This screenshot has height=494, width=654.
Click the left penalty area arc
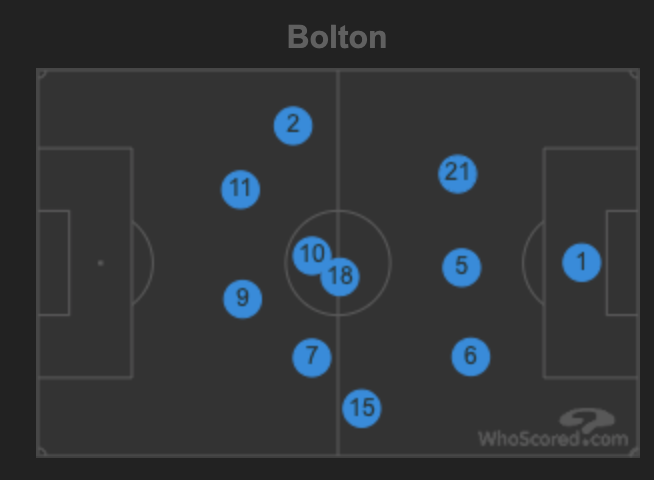[x=143, y=263]
